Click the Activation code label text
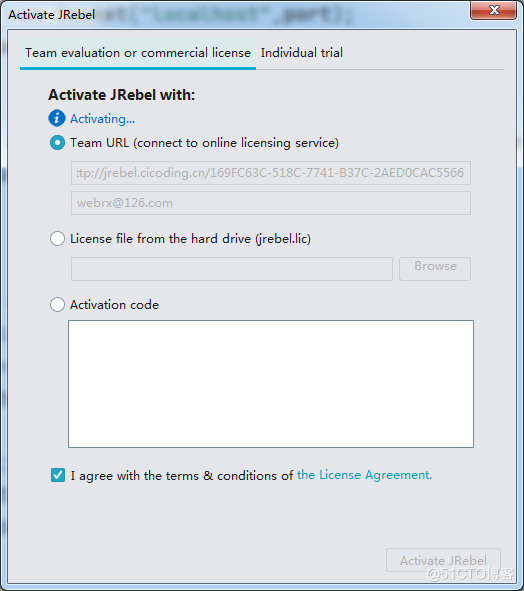524x591 pixels. coord(114,305)
